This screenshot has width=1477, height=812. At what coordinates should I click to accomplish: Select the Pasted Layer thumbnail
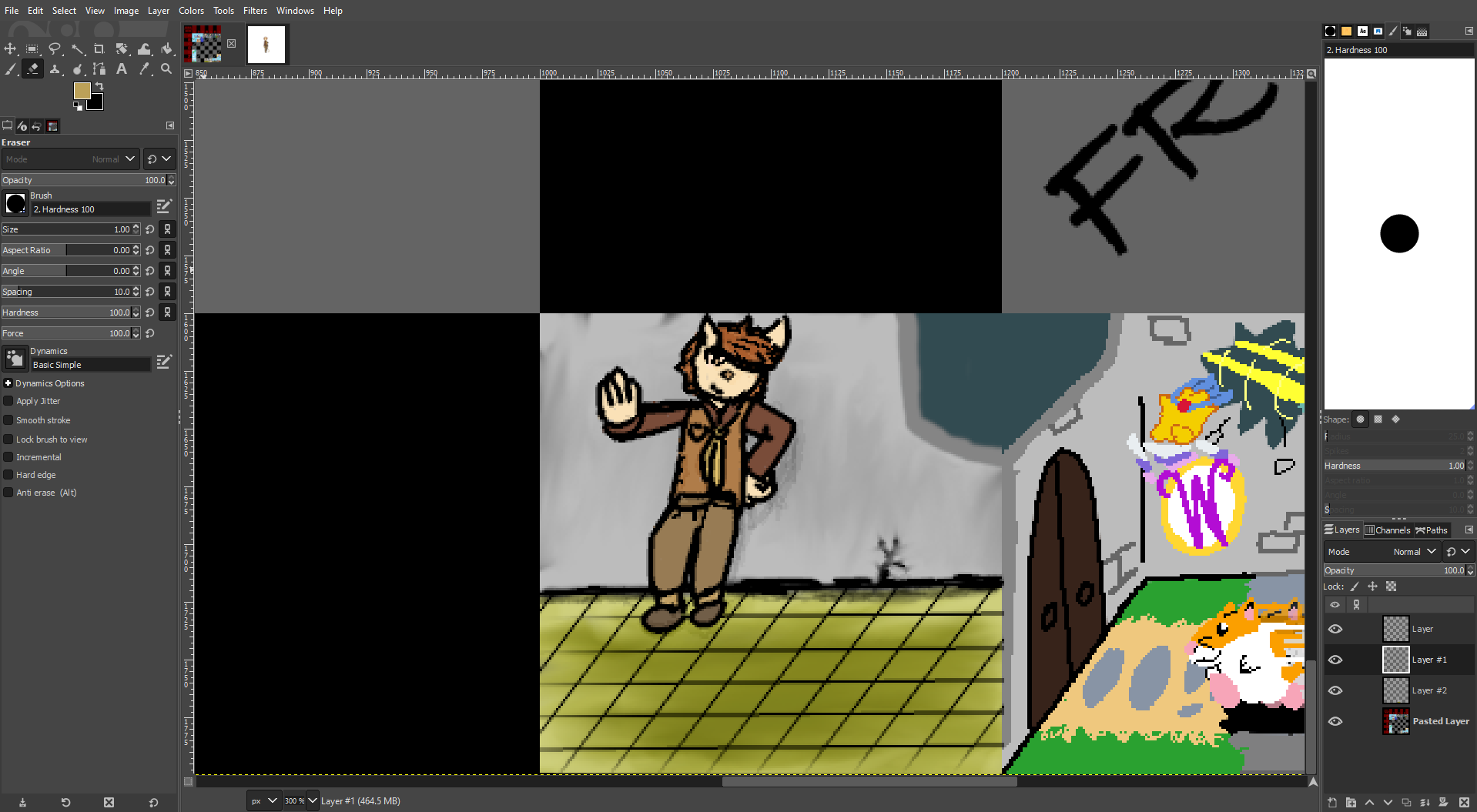(1395, 721)
